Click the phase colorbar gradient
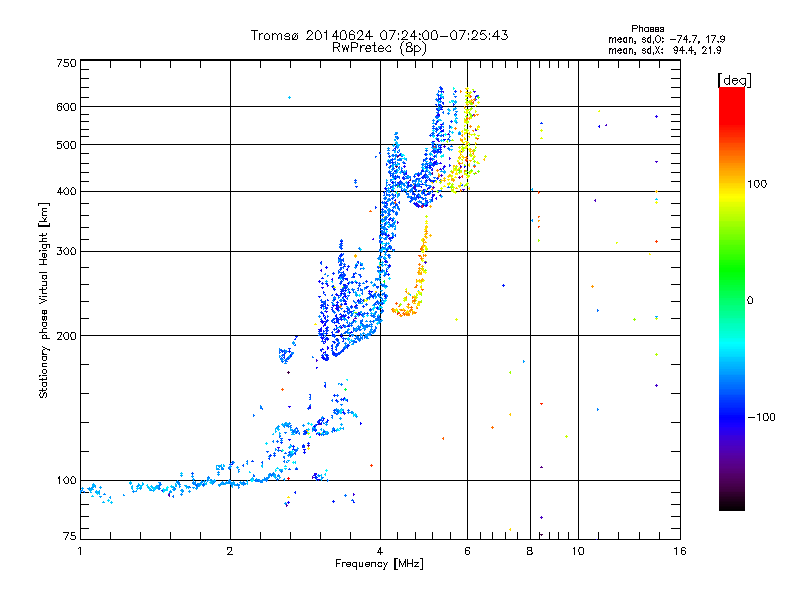 coord(732,298)
